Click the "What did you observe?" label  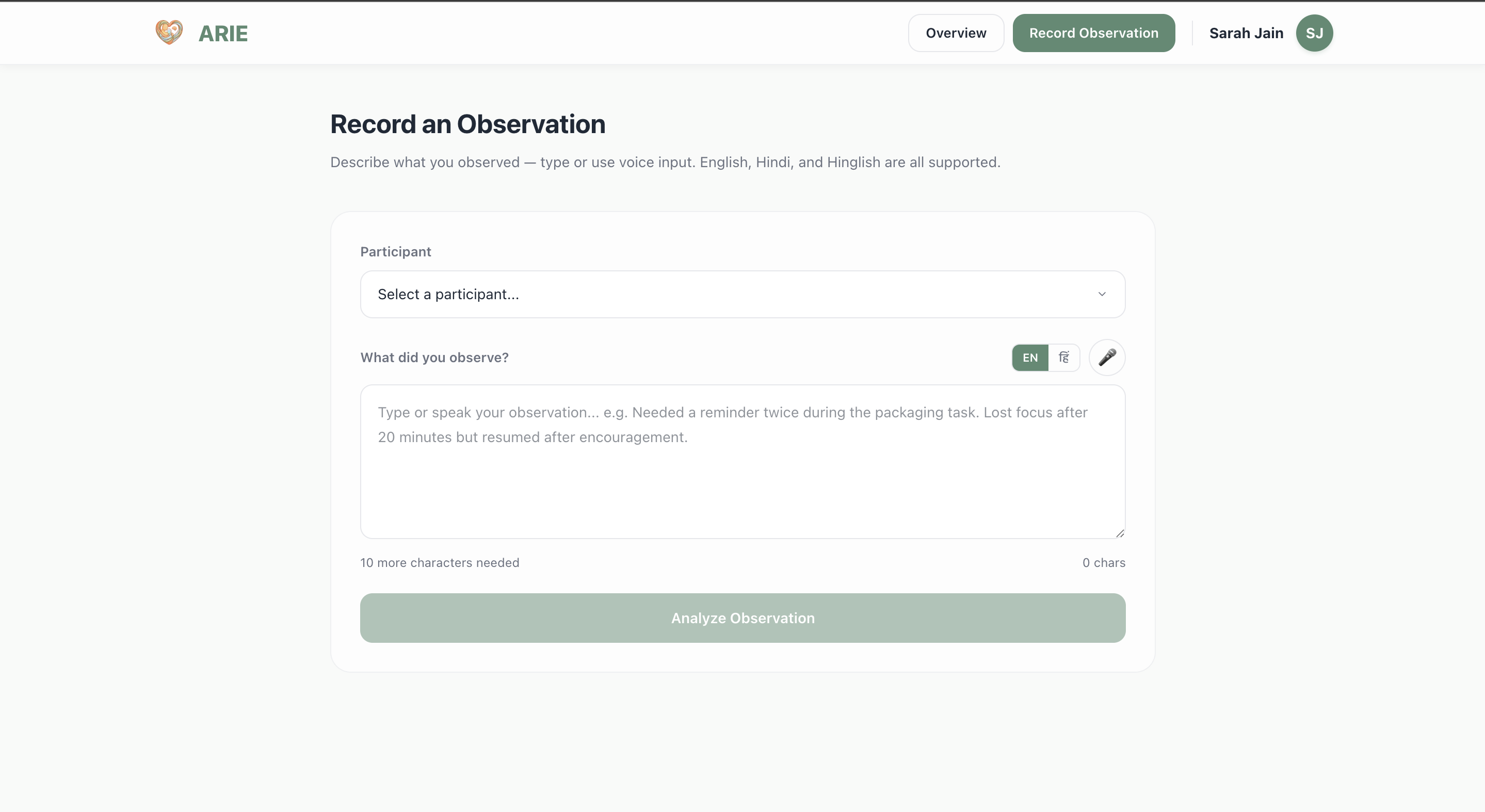[x=434, y=358]
